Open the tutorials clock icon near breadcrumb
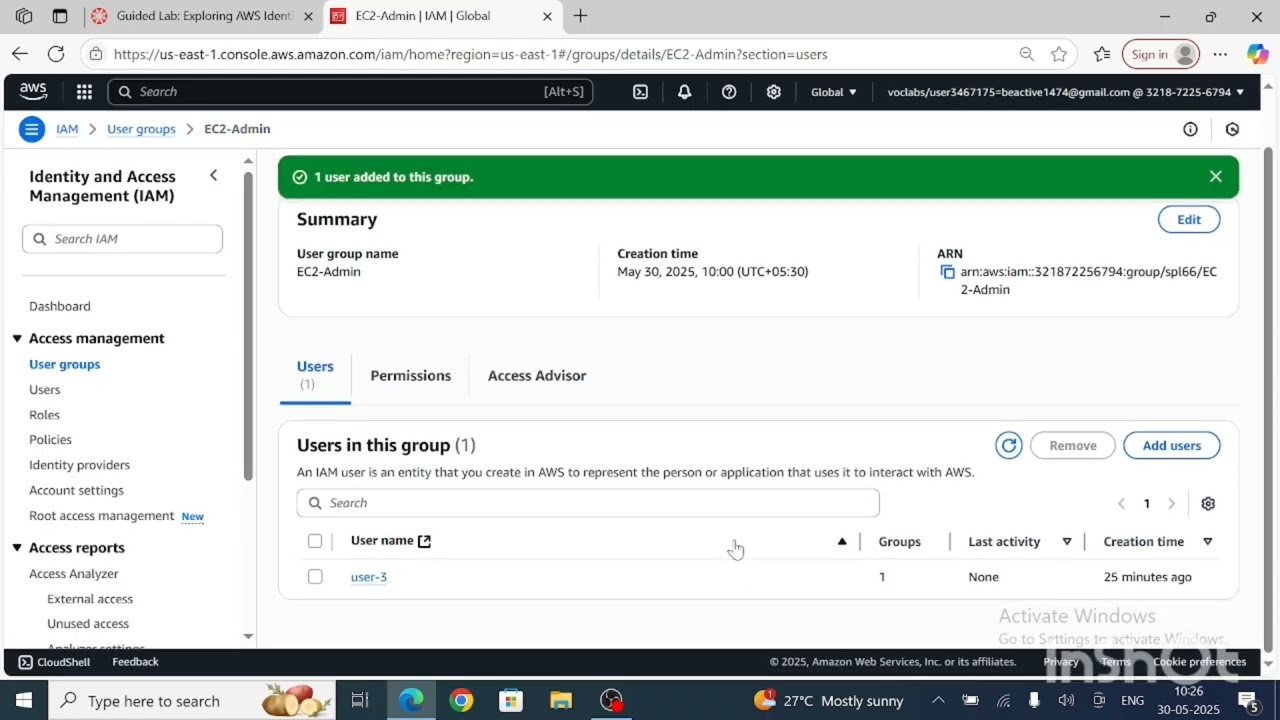This screenshot has height=720, width=1280. 1232,129
